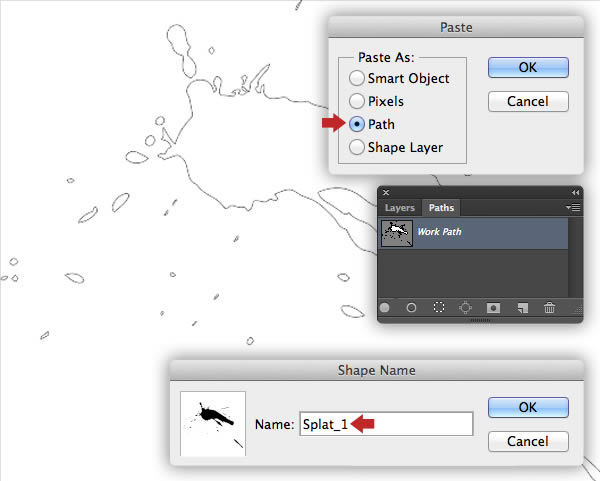600x481 pixels.
Task: Open the Paths panel flyout menu
Action: (x=573, y=207)
